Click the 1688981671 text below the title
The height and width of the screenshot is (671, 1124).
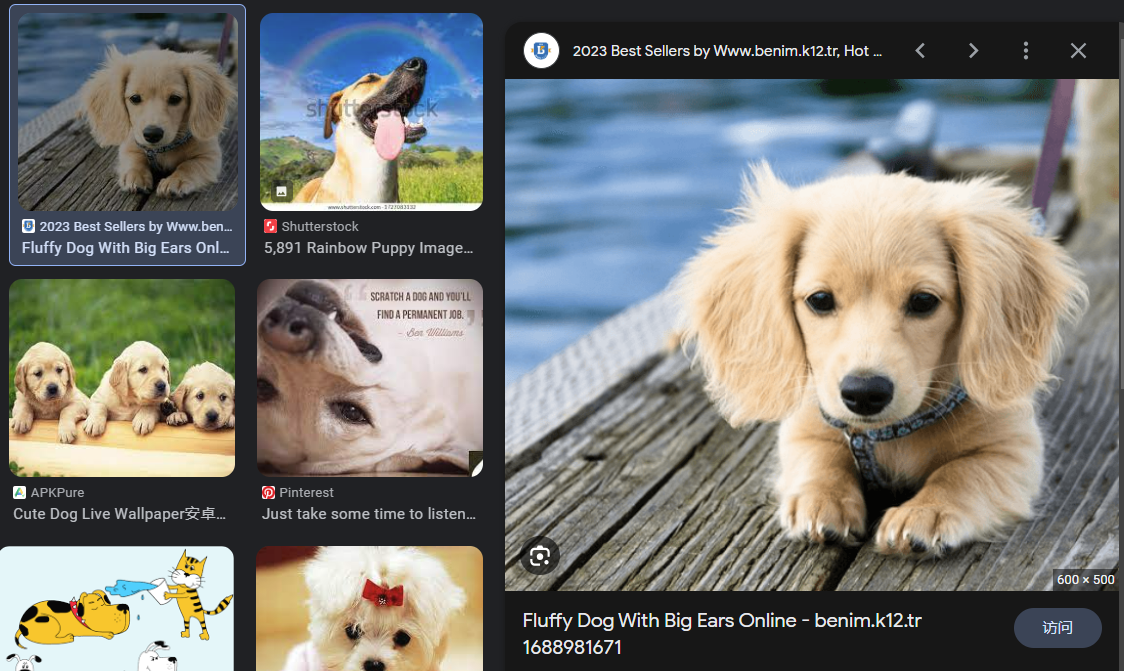(x=572, y=647)
